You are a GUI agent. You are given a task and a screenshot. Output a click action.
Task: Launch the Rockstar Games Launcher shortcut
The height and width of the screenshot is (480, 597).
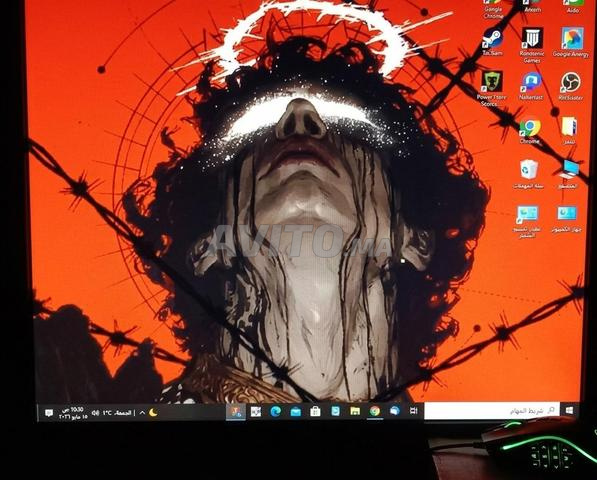(x=532, y=38)
